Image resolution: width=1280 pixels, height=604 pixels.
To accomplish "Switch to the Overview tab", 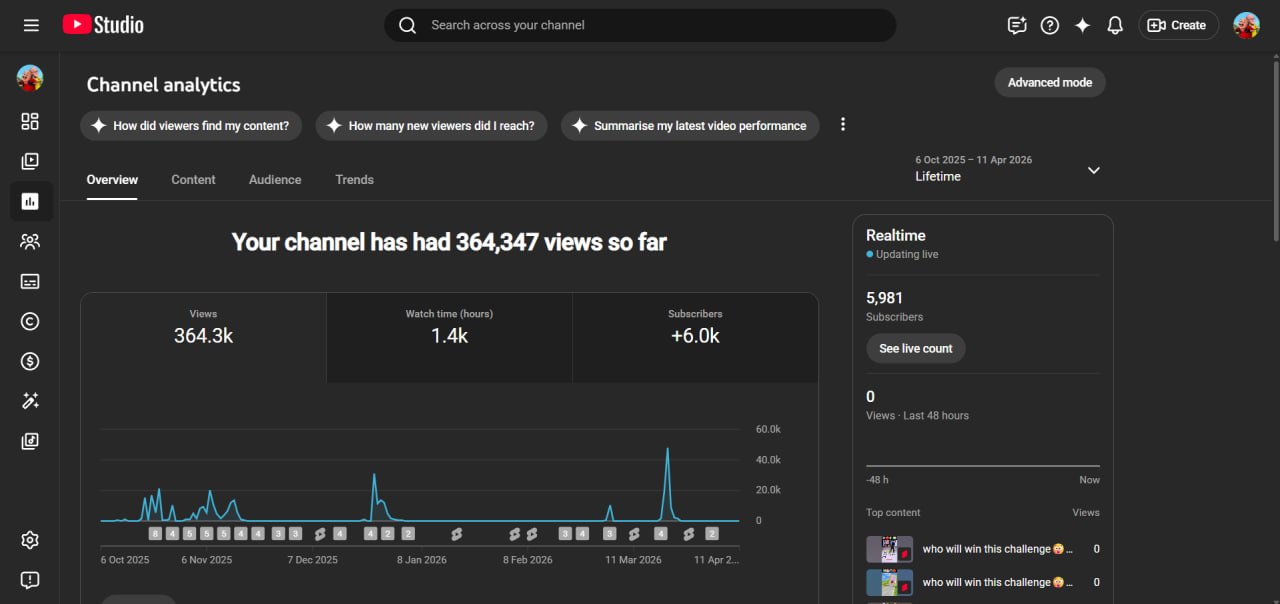I will tap(112, 180).
